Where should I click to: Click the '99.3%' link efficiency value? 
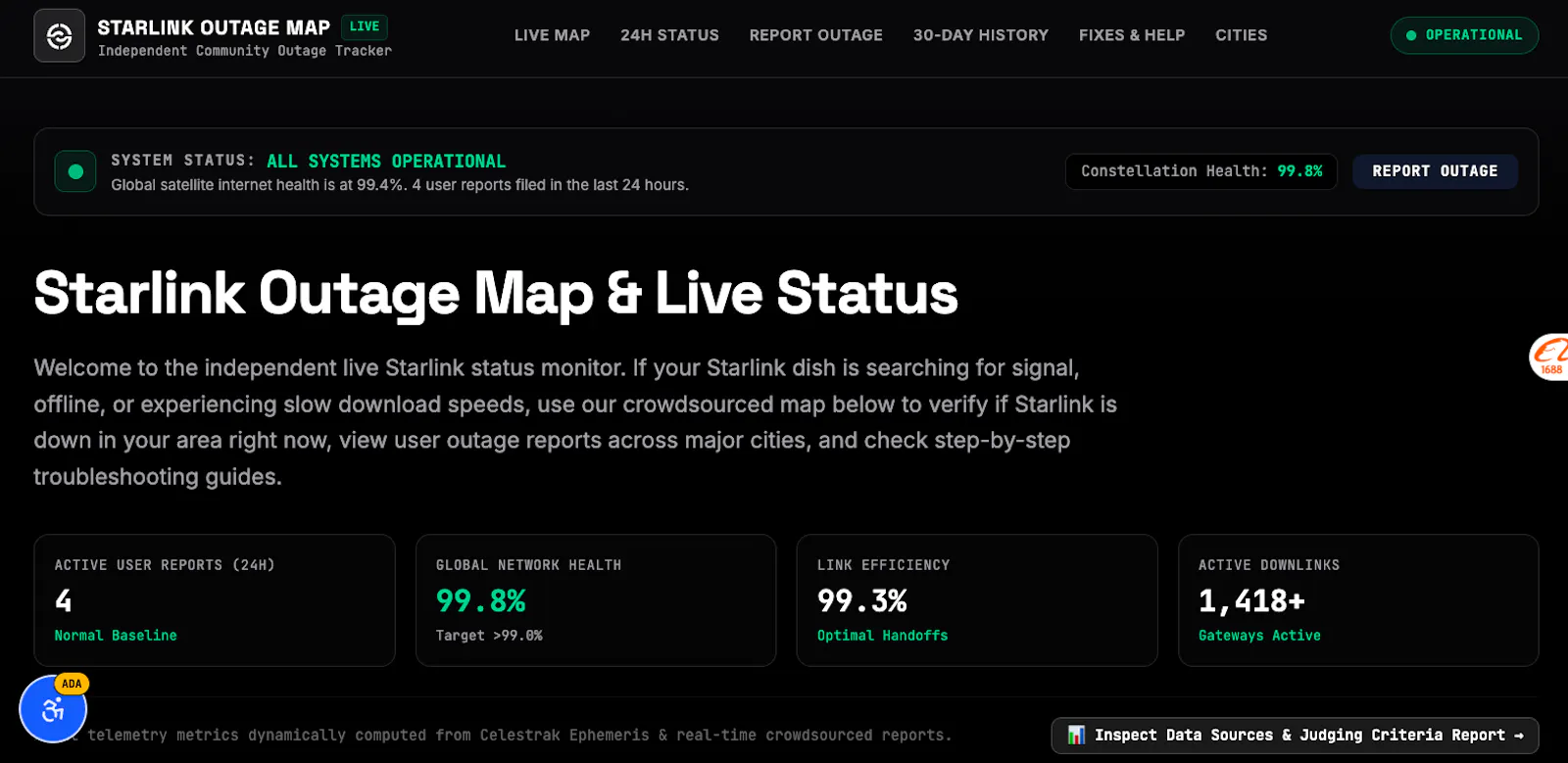tap(862, 600)
